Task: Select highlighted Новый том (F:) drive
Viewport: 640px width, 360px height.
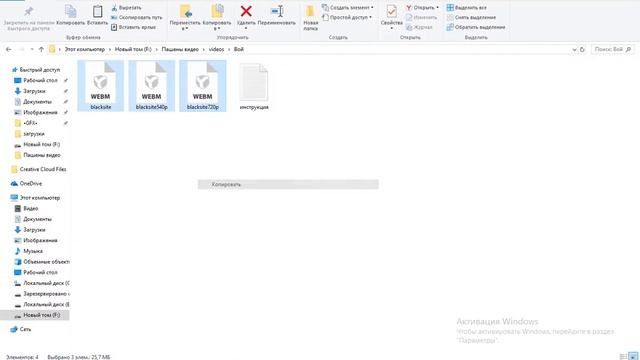Action: (x=35, y=315)
